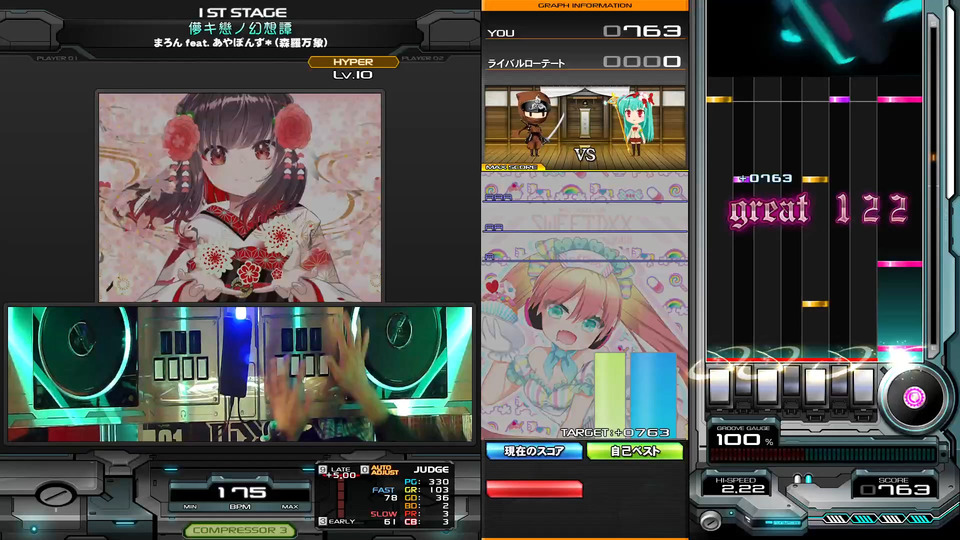Click the VS text between characters

click(585, 154)
